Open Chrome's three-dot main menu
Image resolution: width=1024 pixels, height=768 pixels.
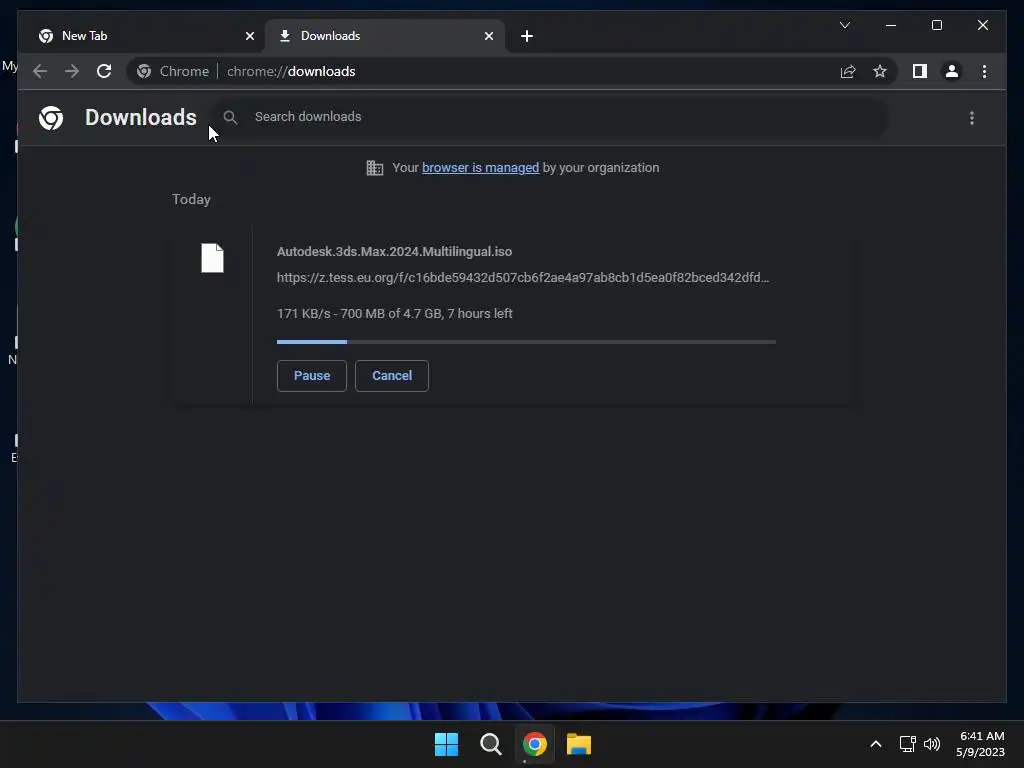point(984,71)
